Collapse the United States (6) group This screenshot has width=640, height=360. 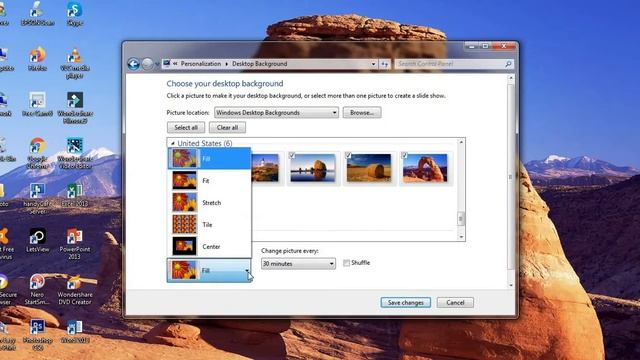pyautogui.click(x=173, y=143)
